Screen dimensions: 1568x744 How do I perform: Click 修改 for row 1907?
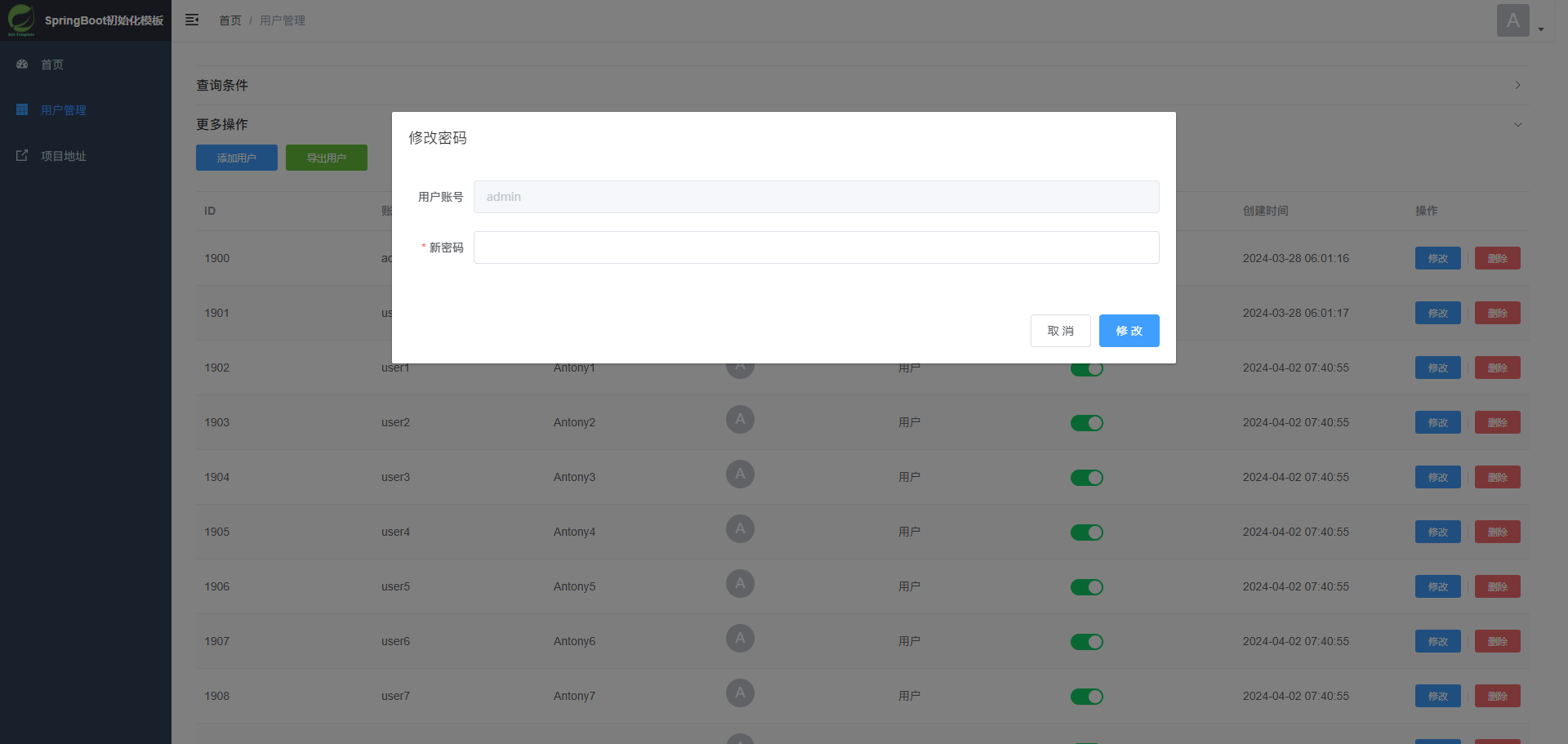click(x=1438, y=641)
